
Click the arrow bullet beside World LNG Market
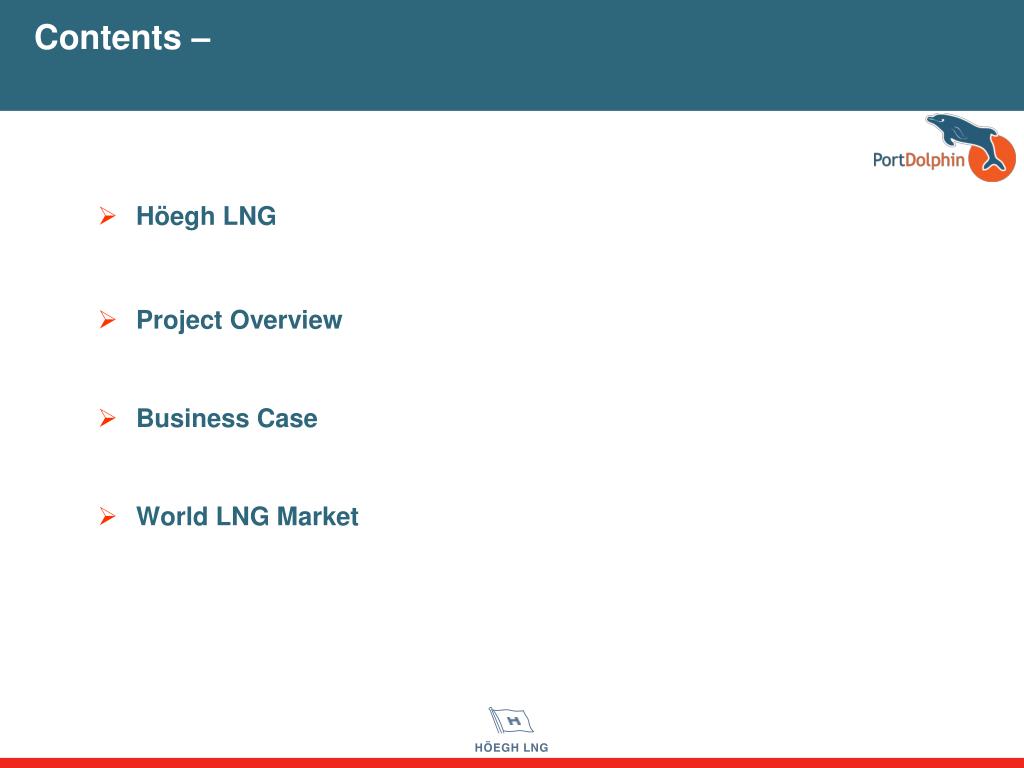(108, 516)
